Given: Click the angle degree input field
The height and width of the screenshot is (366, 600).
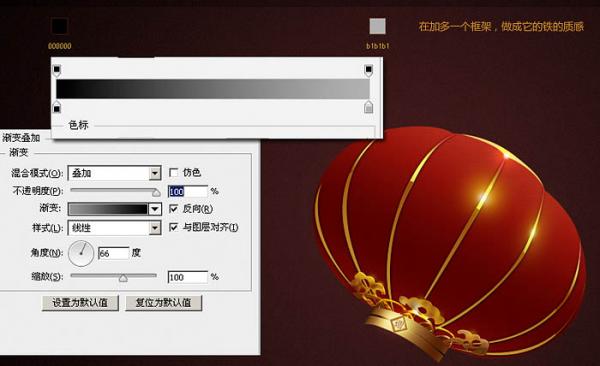Looking at the screenshot, I should (x=114, y=253).
